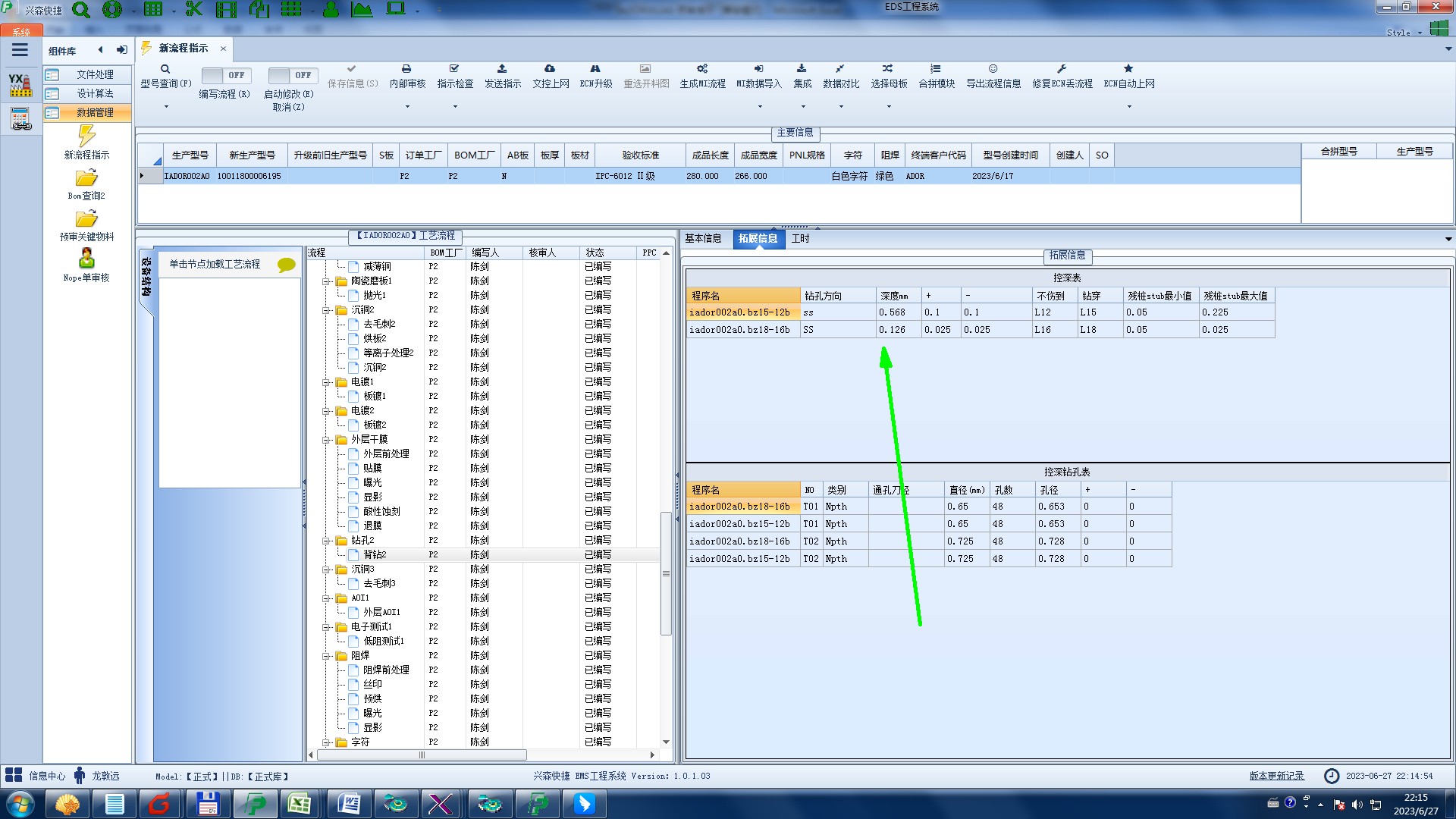Click the 文控上网 upload icon
1456x819 pixels.
click(x=550, y=69)
